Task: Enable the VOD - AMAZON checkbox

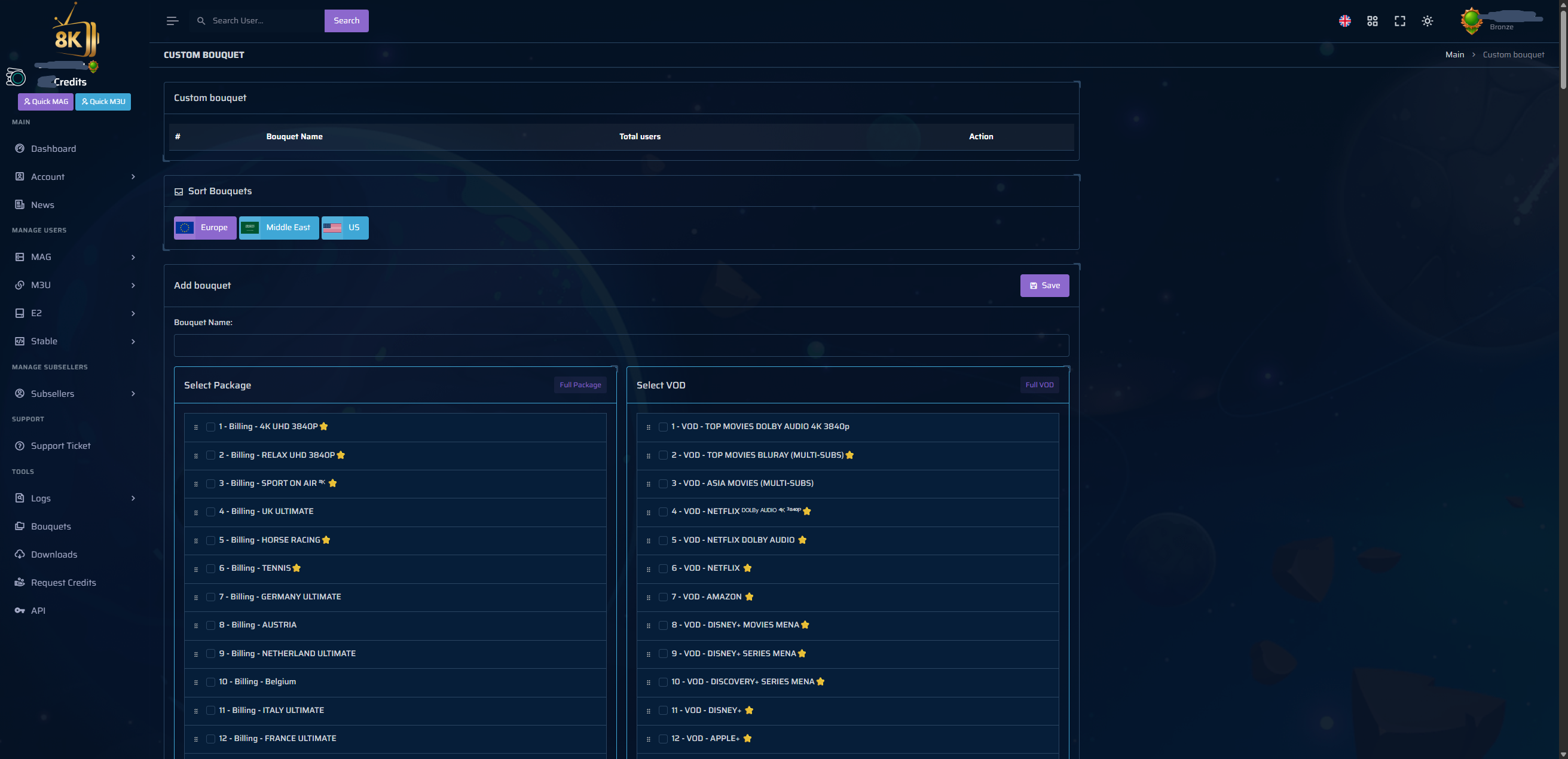Action: (663, 597)
